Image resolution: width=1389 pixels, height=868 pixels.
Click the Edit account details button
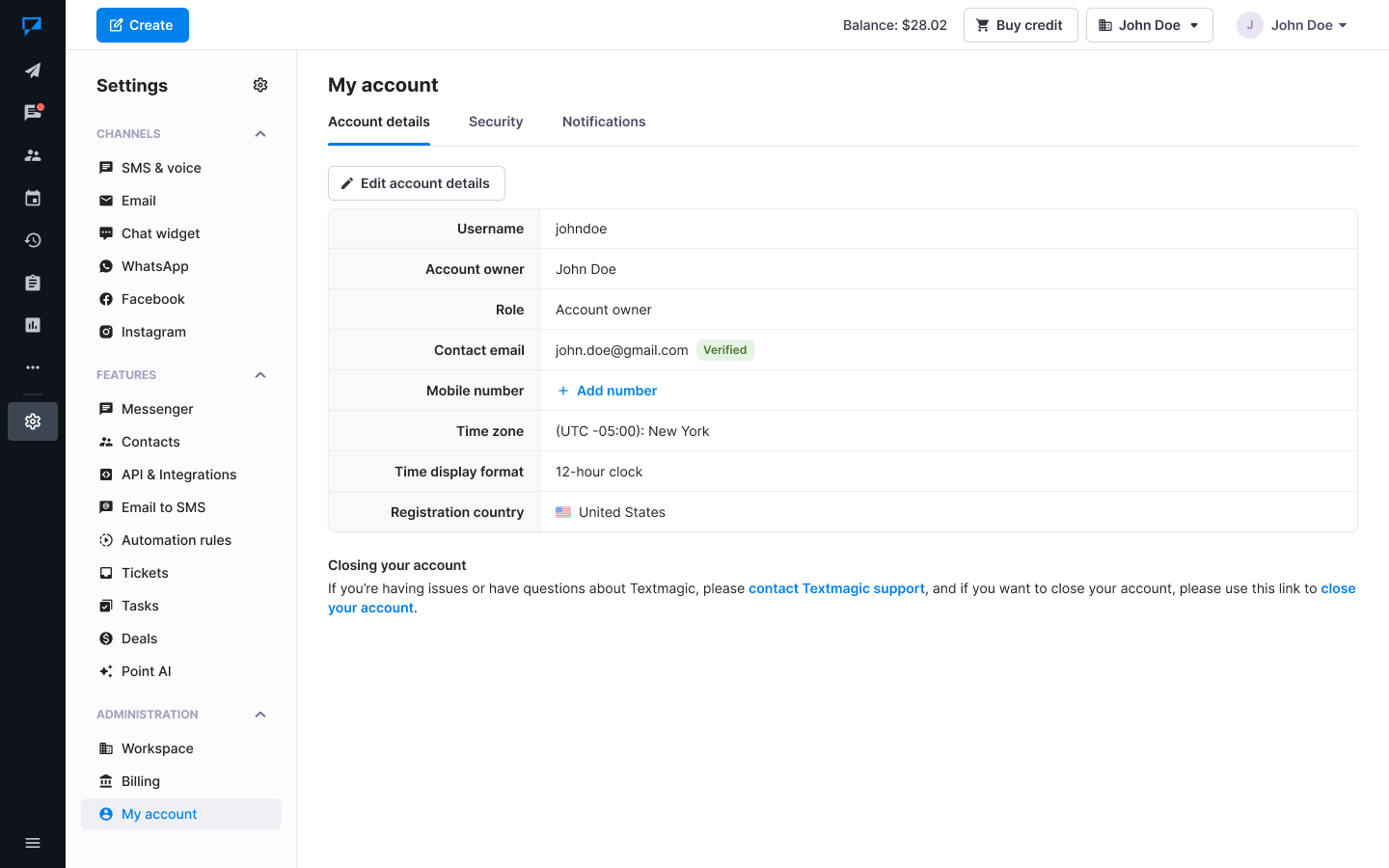417,183
